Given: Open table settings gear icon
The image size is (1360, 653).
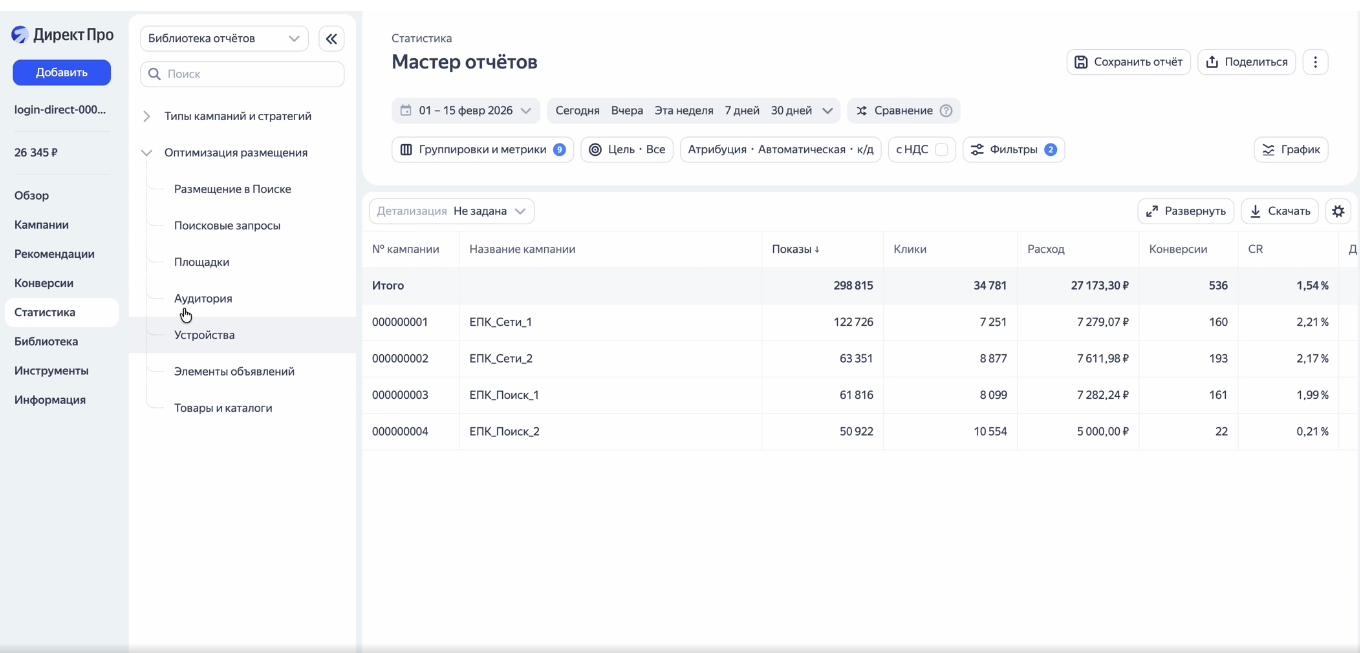Looking at the screenshot, I should pyautogui.click(x=1338, y=211).
